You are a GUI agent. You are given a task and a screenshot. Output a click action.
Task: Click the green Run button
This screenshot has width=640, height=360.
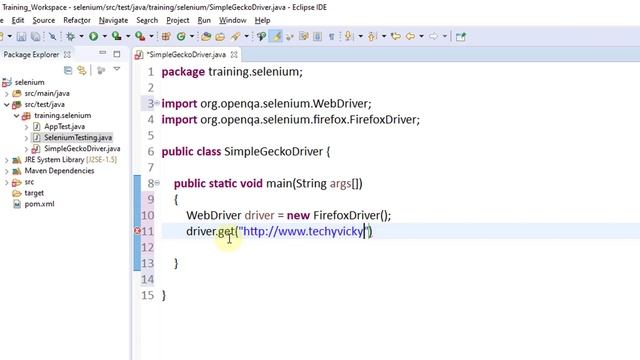(x=93, y=37)
